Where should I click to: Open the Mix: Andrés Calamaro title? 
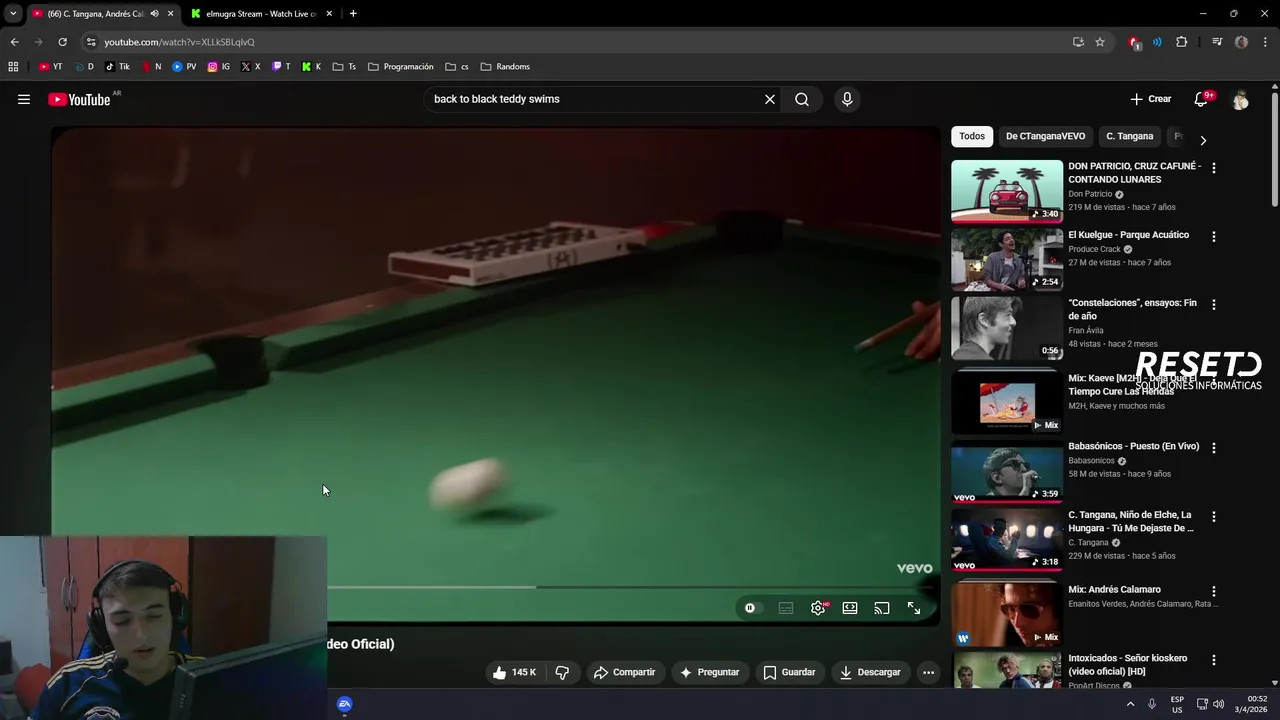(x=1114, y=590)
